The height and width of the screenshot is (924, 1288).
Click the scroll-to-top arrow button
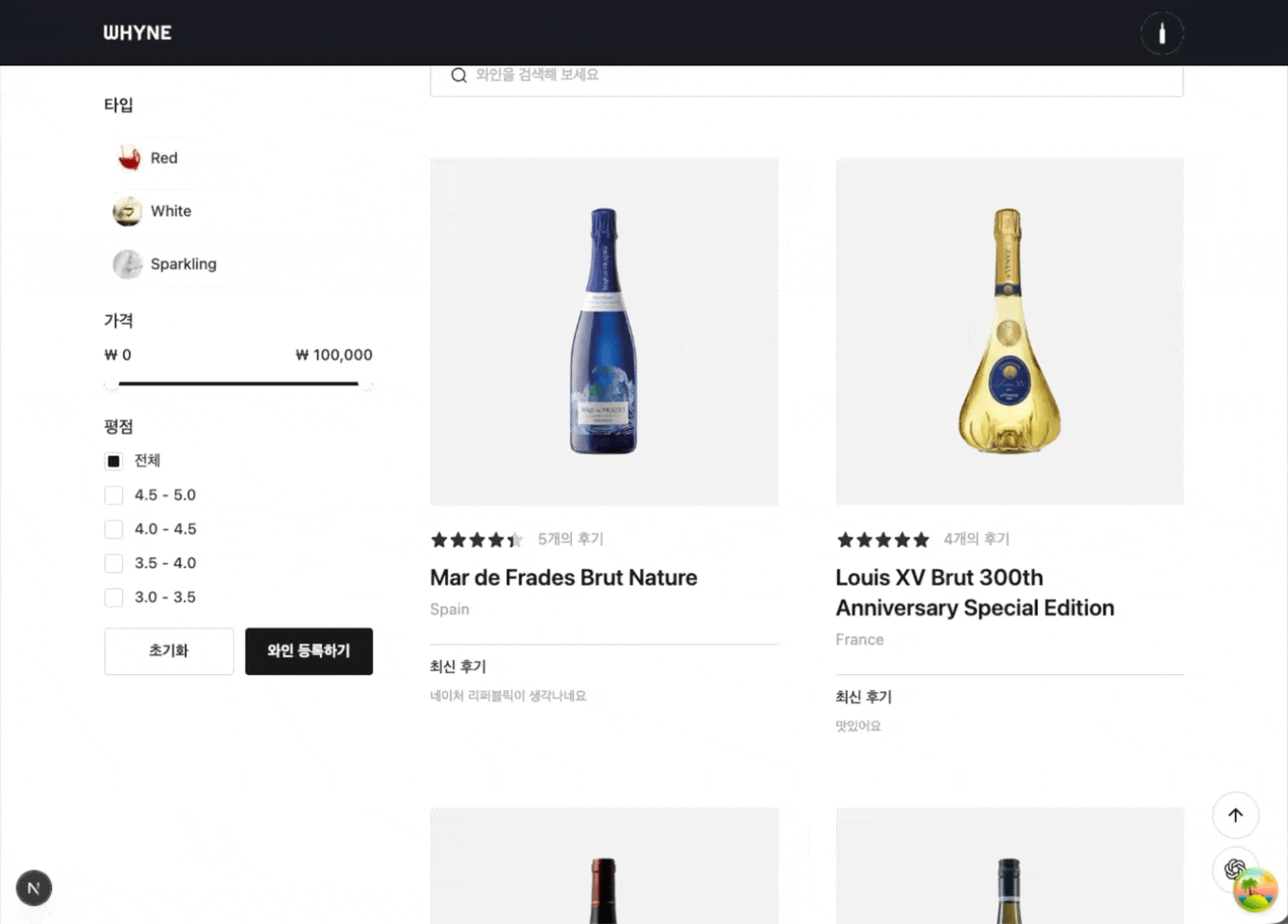click(x=1235, y=815)
